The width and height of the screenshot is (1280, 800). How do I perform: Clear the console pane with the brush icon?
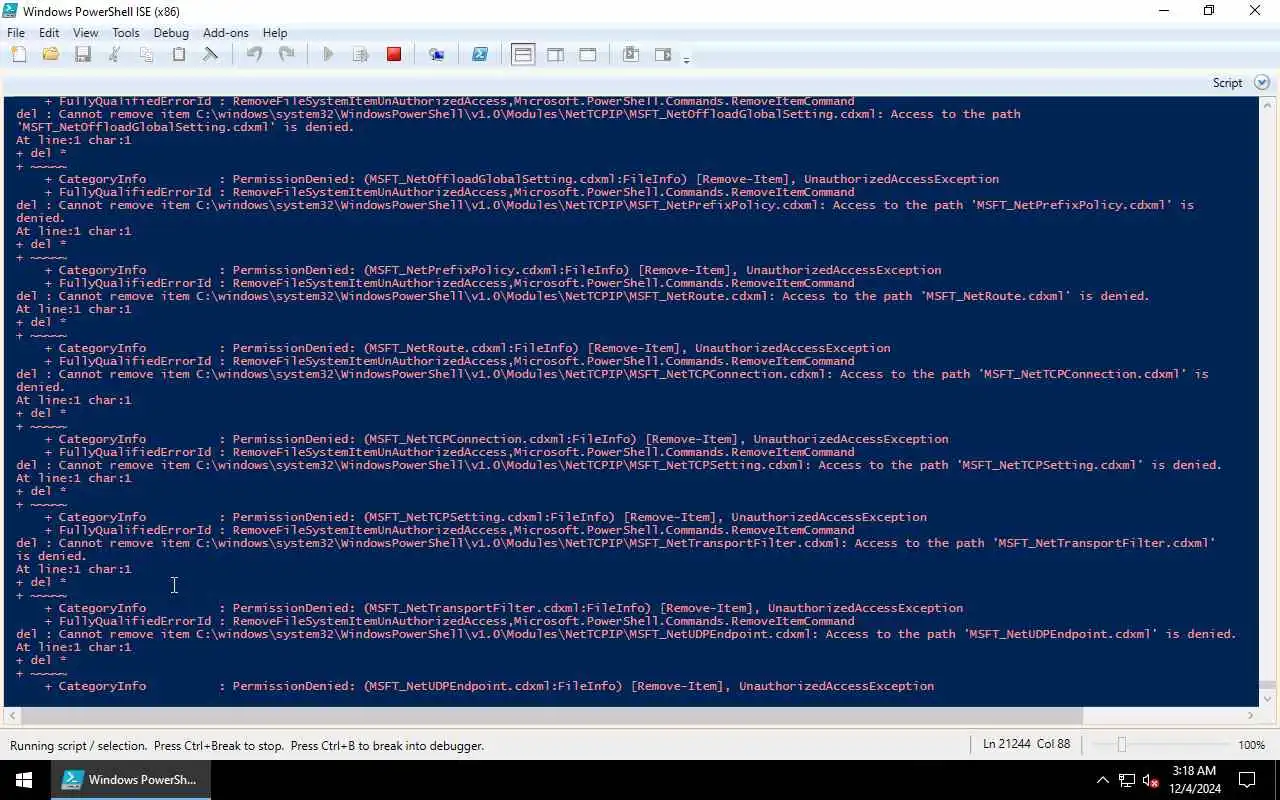point(210,55)
